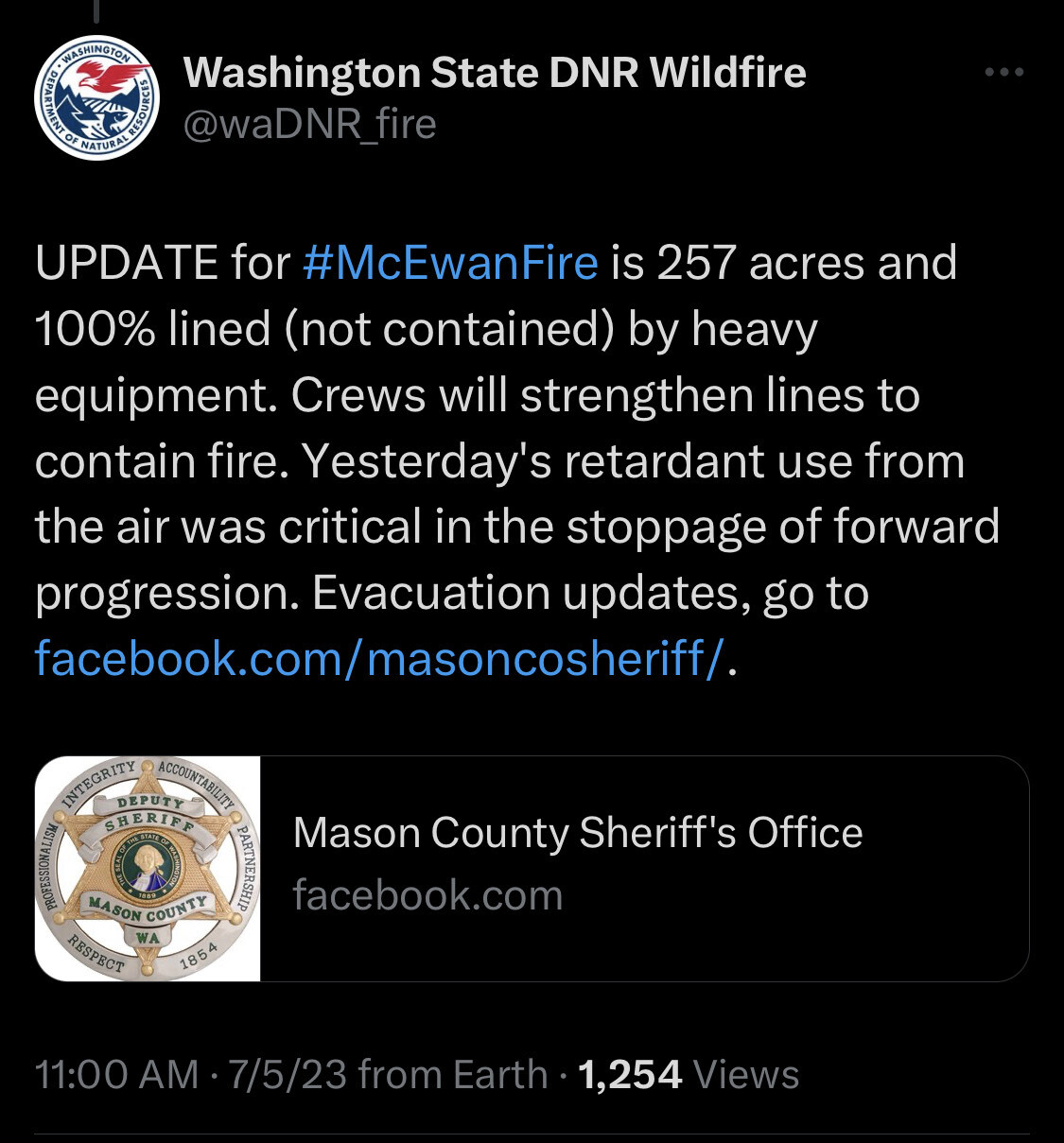Click the Mason County sheriff badge thumbnail
Image resolution: width=1064 pixels, height=1143 pixels.
point(148,868)
